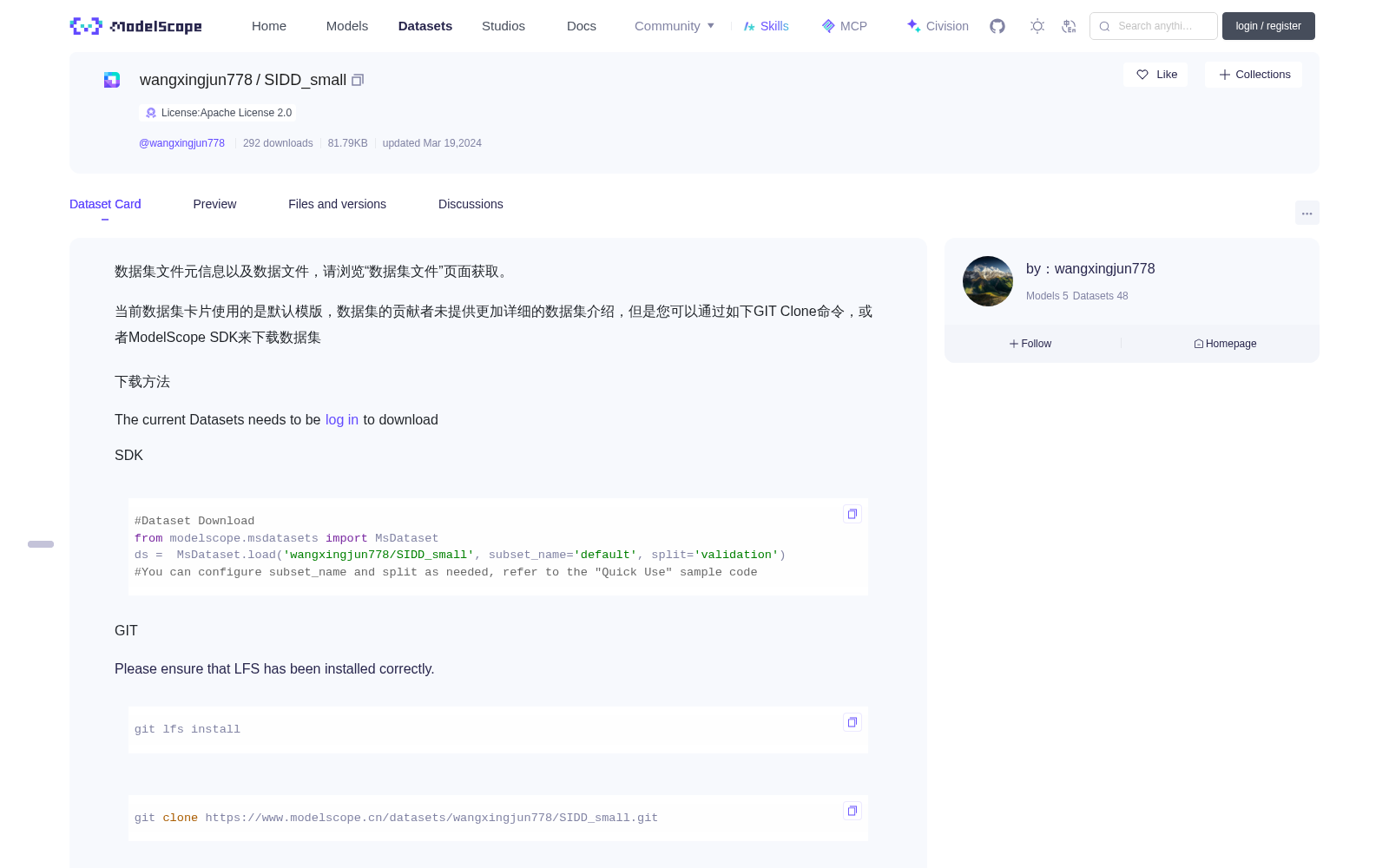Click the Homepage house icon
Image resolution: width=1389 pixels, height=868 pixels.
click(x=1199, y=344)
